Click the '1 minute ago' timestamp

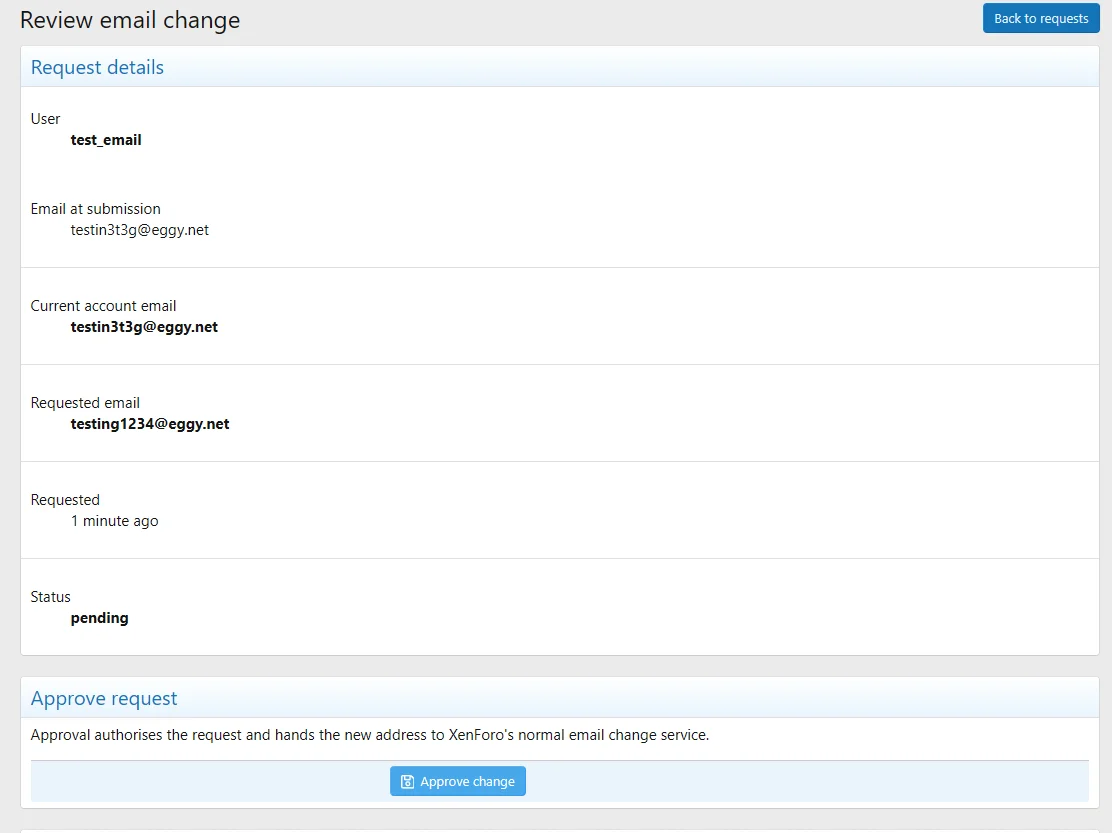[114, 521]
